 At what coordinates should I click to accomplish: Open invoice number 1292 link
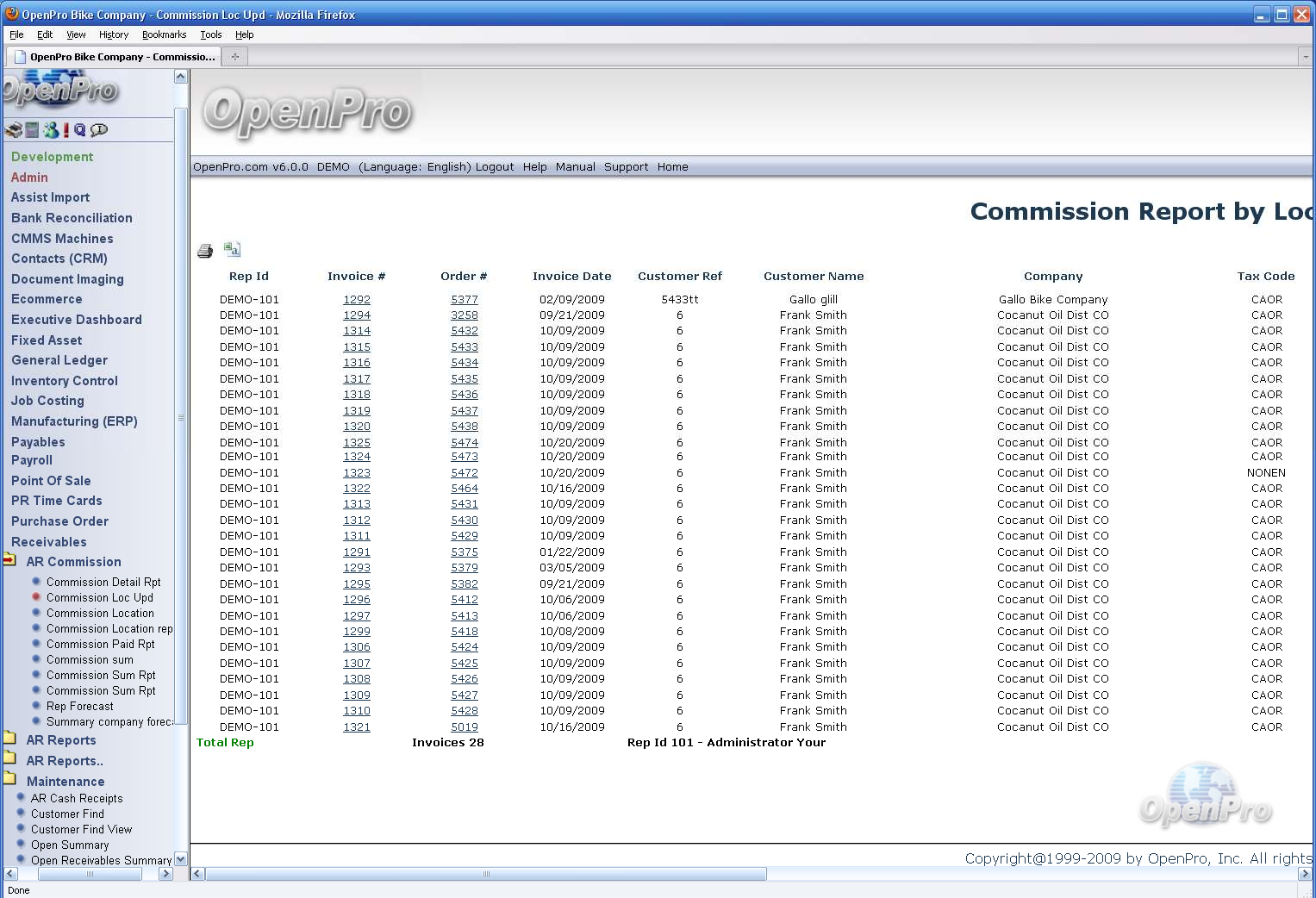(357, 300)
